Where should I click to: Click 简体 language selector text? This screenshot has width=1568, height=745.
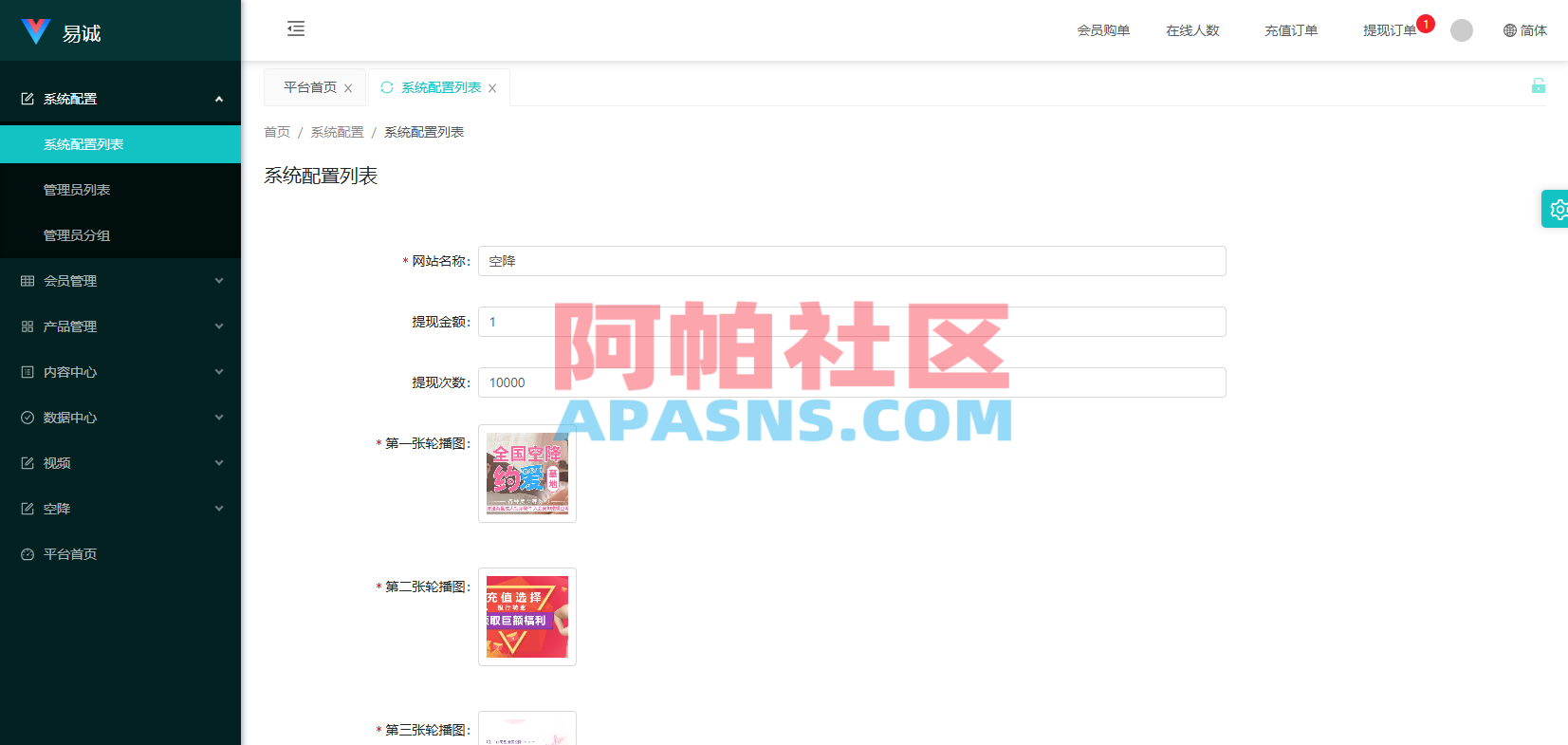click(1534, 30)
